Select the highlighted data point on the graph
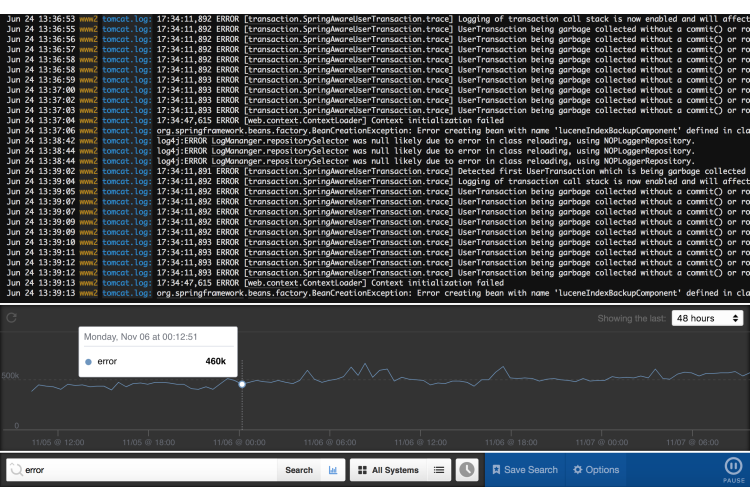The image size is (750, 500). pos(242,384)
